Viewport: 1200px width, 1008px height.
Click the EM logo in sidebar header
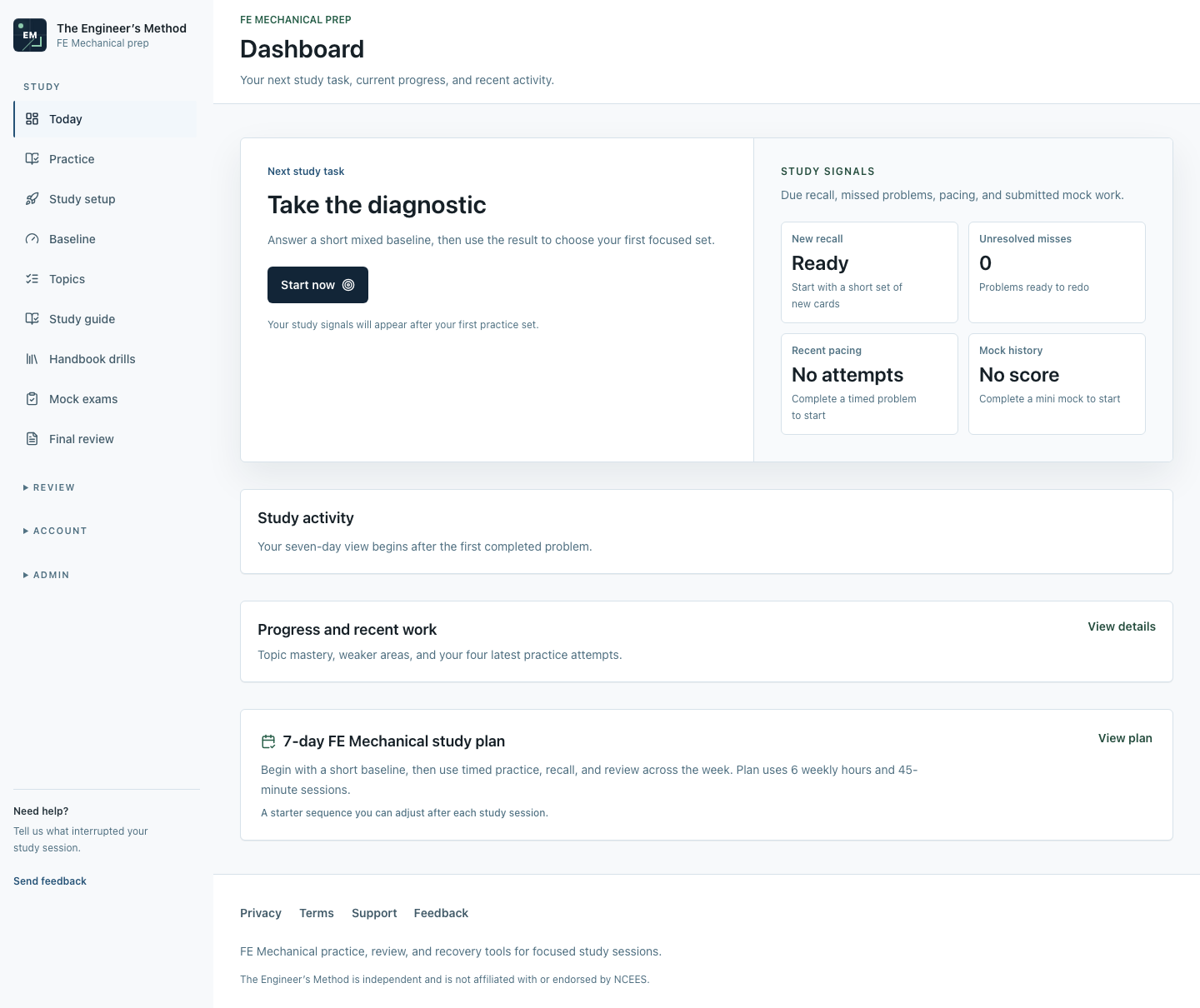pos(30,35)
